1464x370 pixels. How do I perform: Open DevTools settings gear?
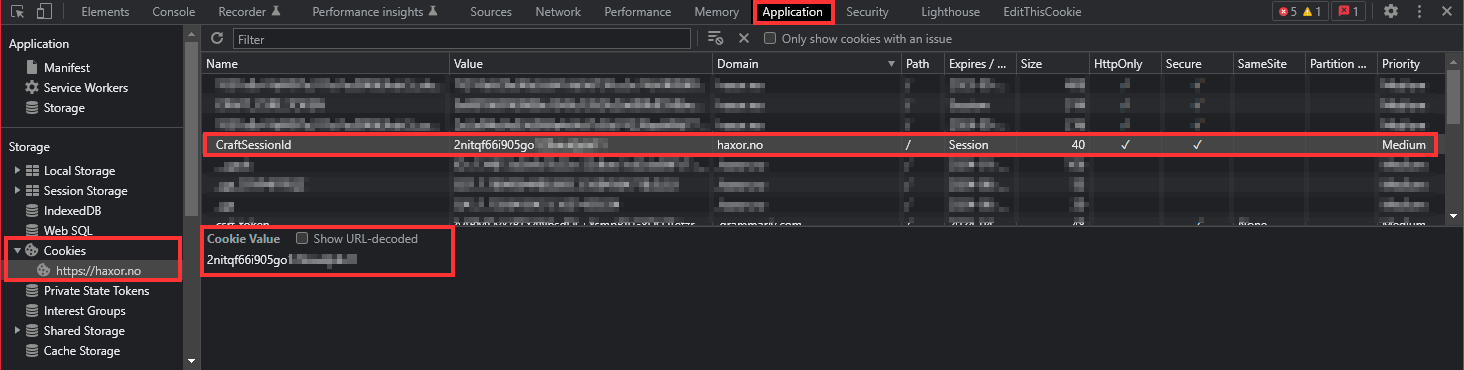click(1391, 12)
